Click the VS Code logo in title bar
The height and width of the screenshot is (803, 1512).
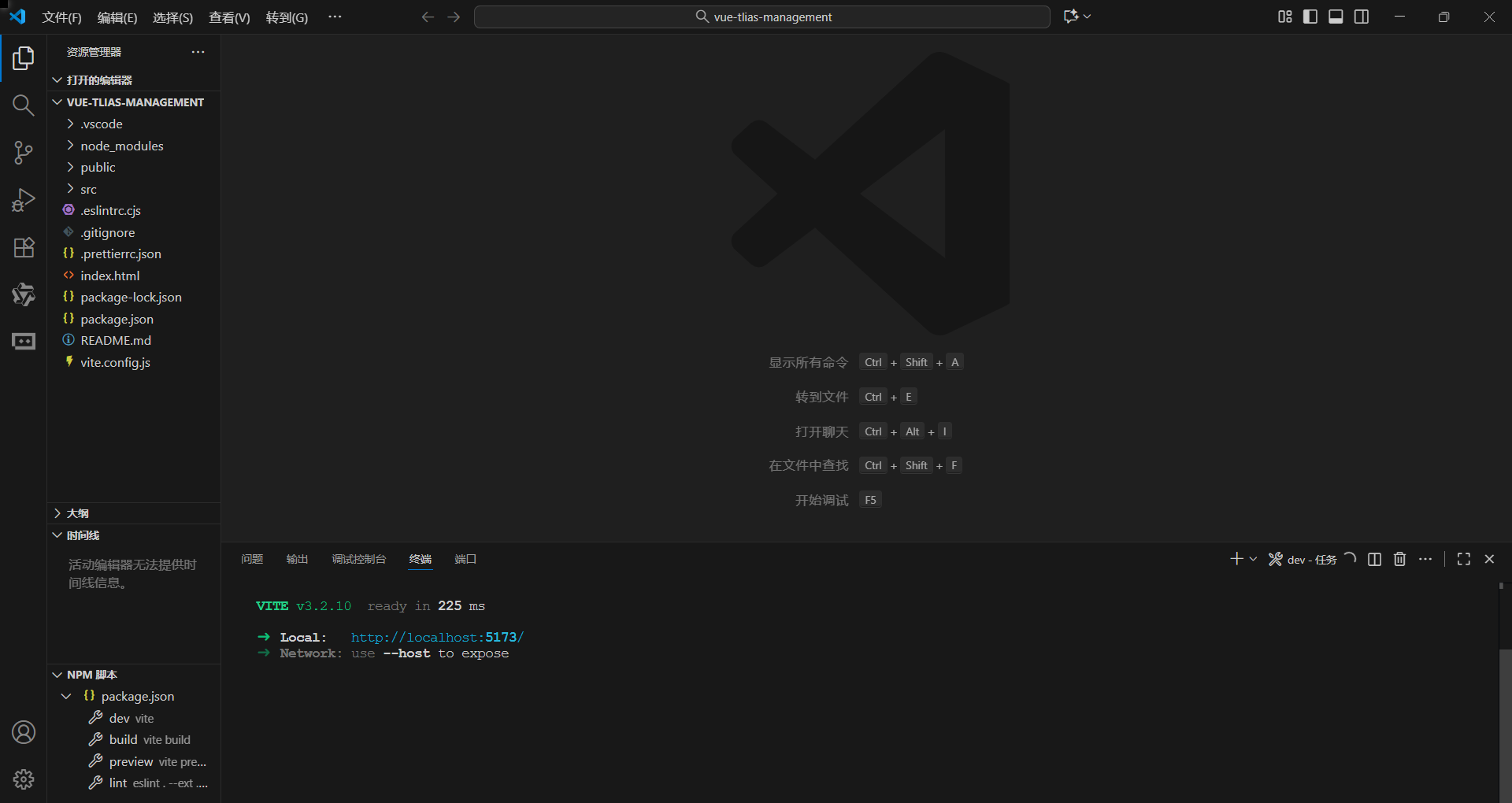[x=17, y=17]
